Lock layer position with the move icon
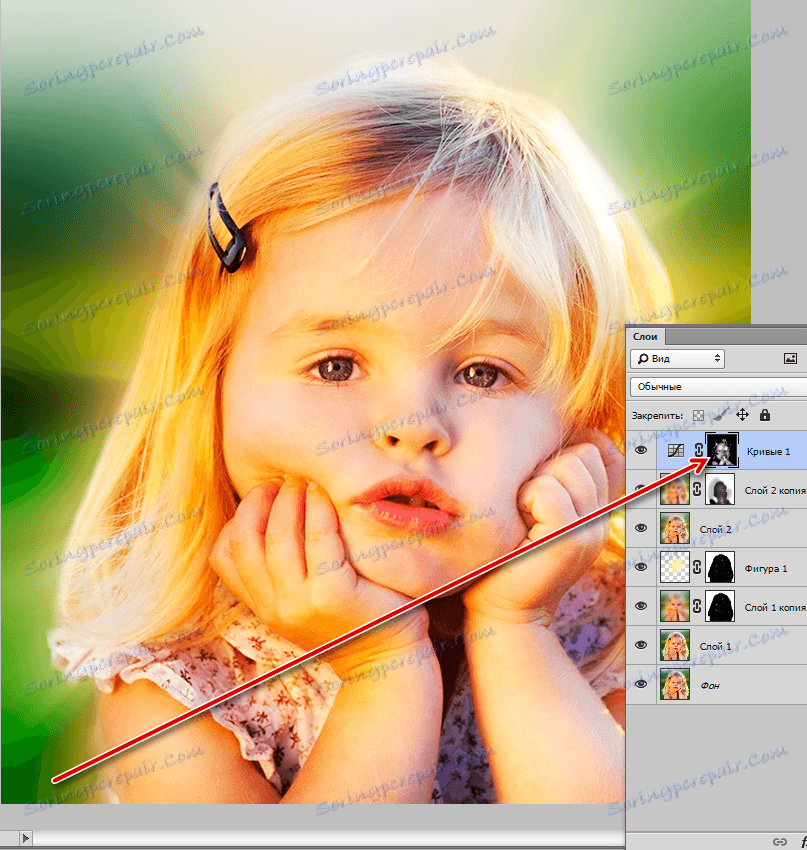 coord(742,415)
